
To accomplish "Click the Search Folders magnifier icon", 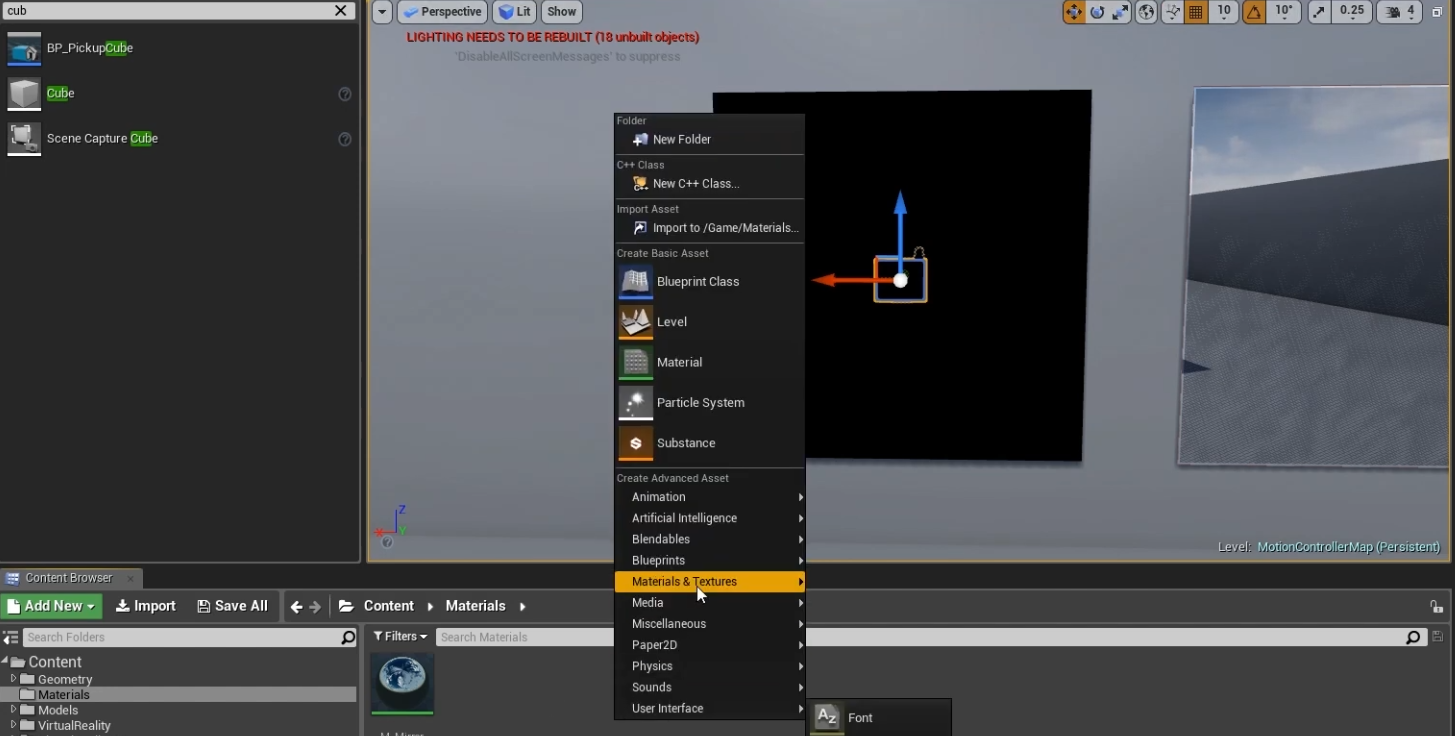I will click(x=348, y=637).
